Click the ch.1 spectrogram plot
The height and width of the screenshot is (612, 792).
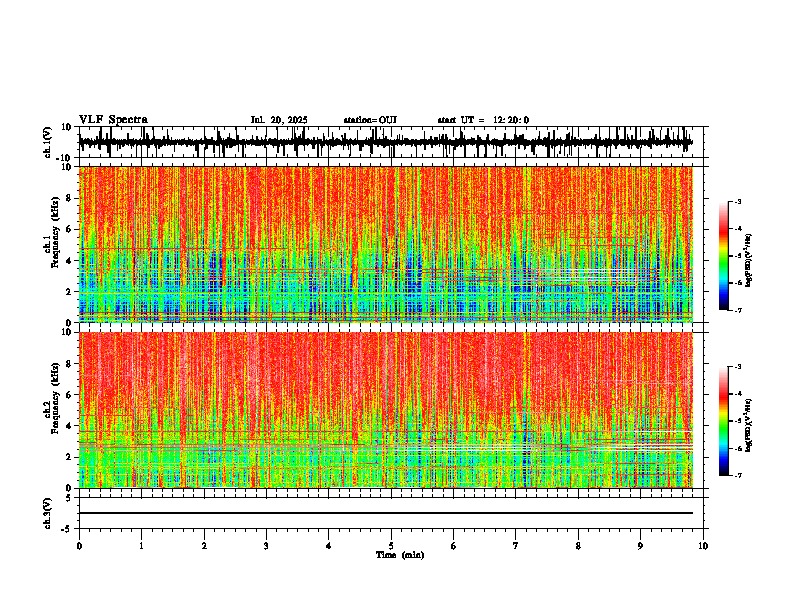[385, 244]
